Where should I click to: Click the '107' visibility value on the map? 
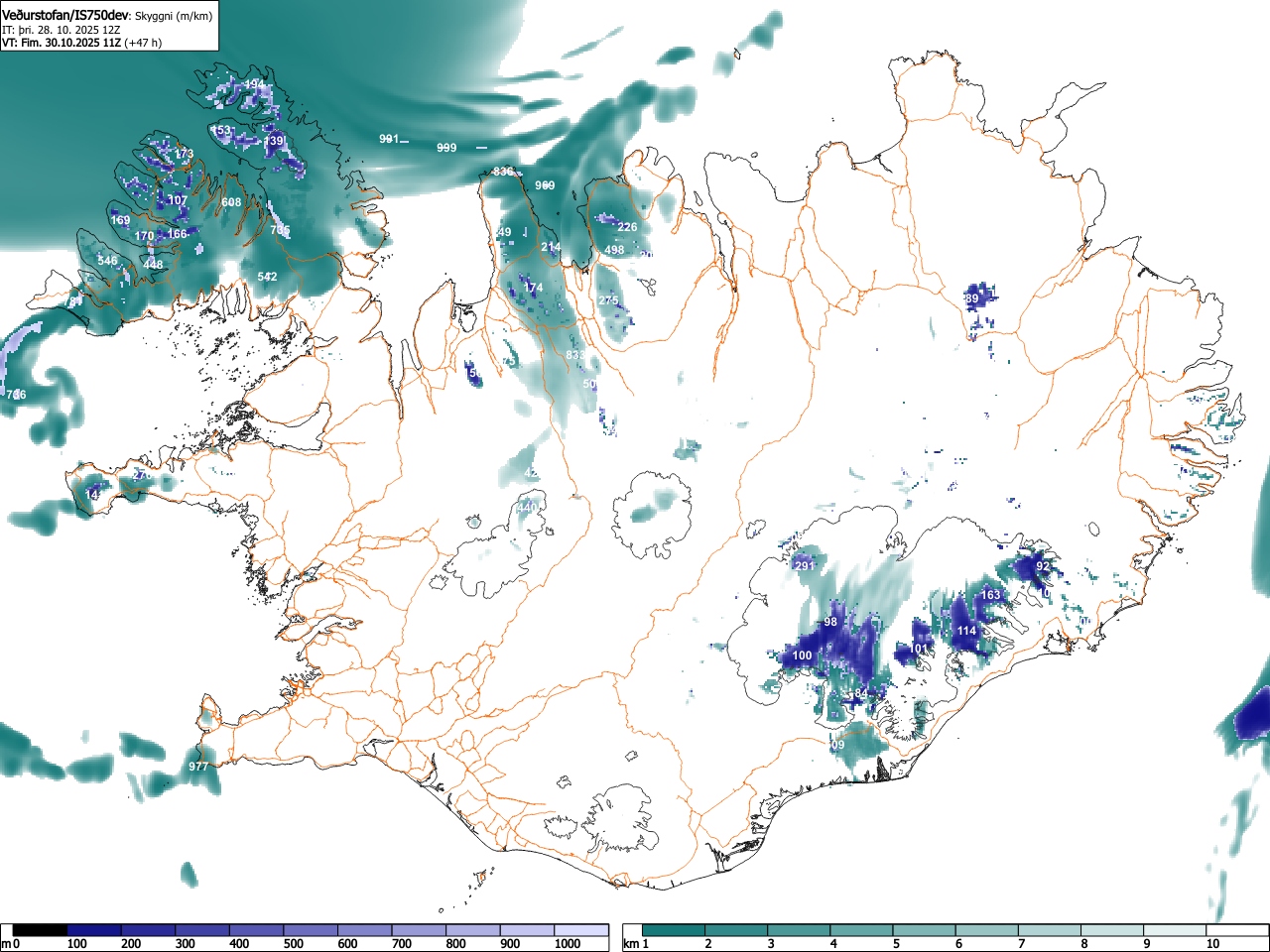click(178, 200)
